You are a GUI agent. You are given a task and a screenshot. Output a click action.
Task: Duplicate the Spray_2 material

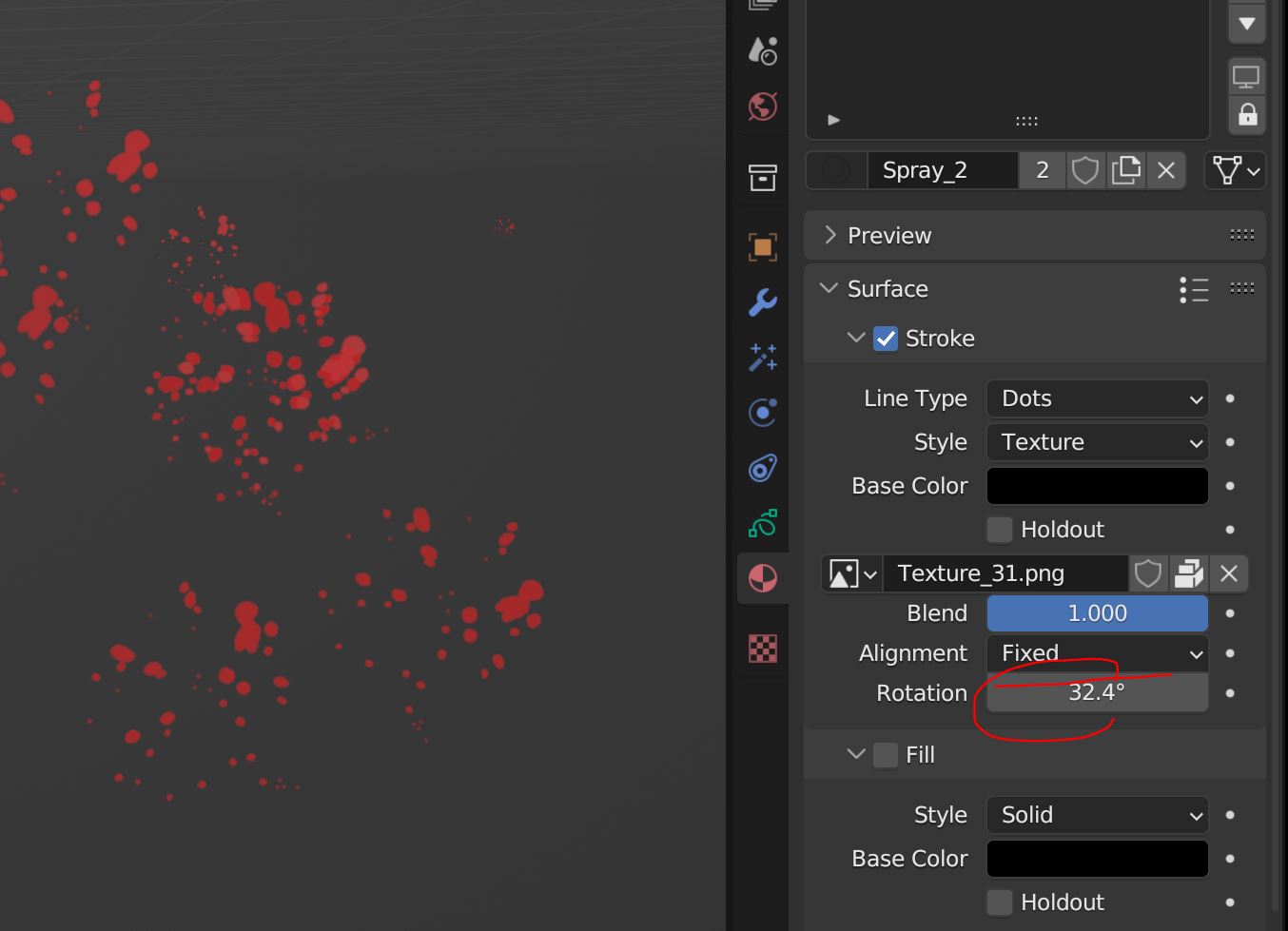coord(1125,170)
